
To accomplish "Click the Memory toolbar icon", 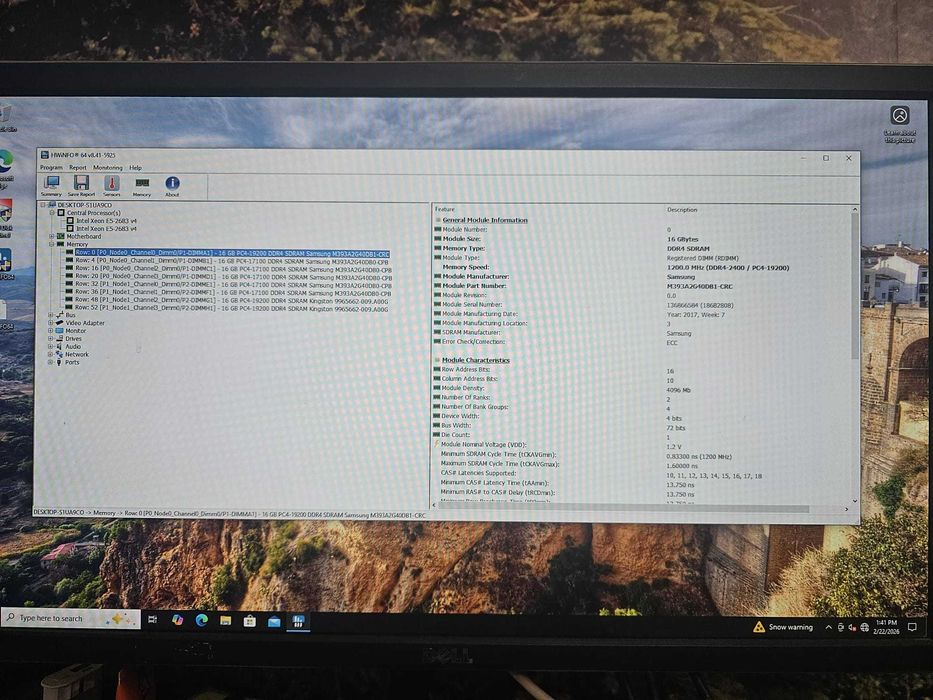I will click(142, 186).
